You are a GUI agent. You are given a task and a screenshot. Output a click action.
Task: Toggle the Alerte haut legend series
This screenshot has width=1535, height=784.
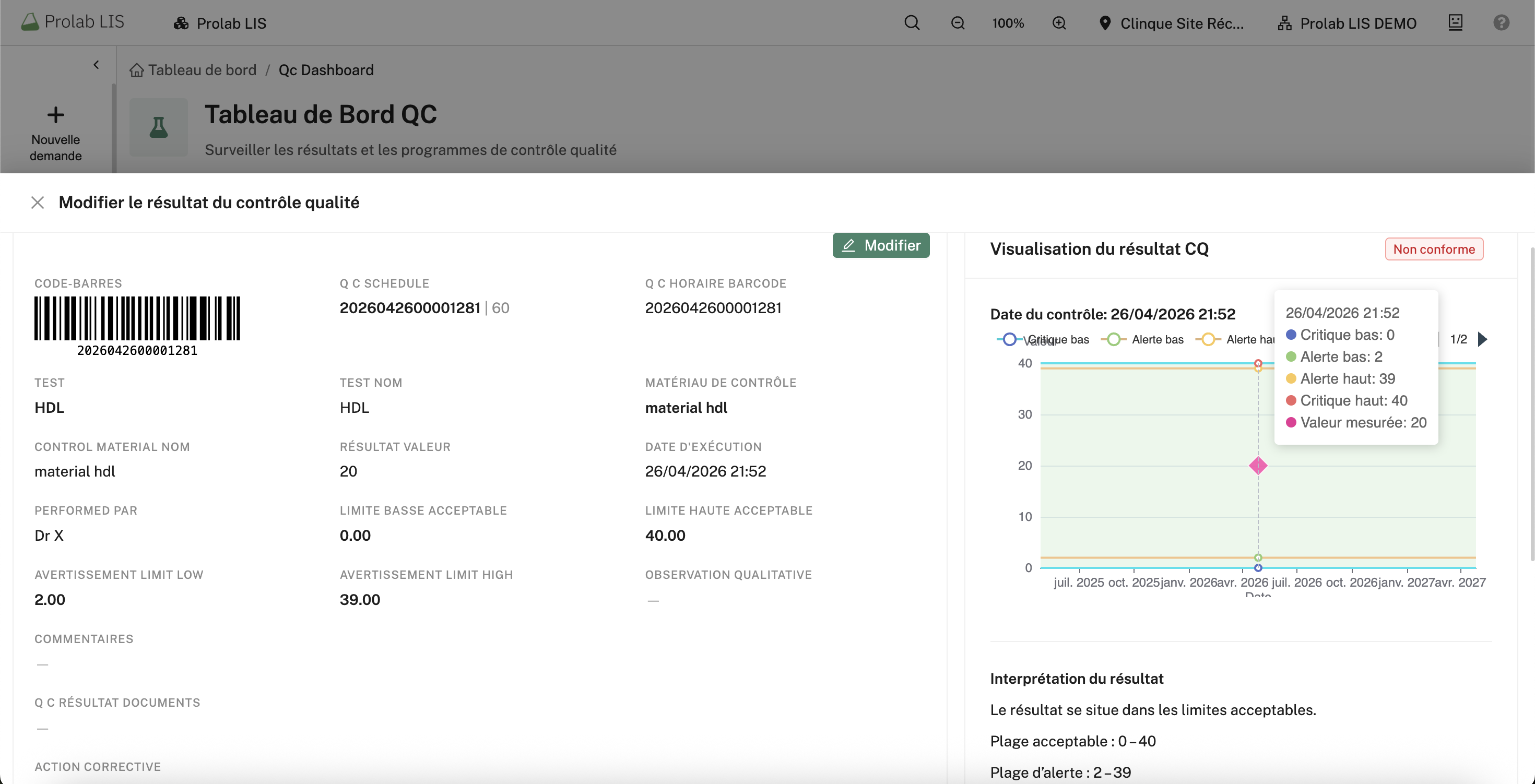[1235, 340]
